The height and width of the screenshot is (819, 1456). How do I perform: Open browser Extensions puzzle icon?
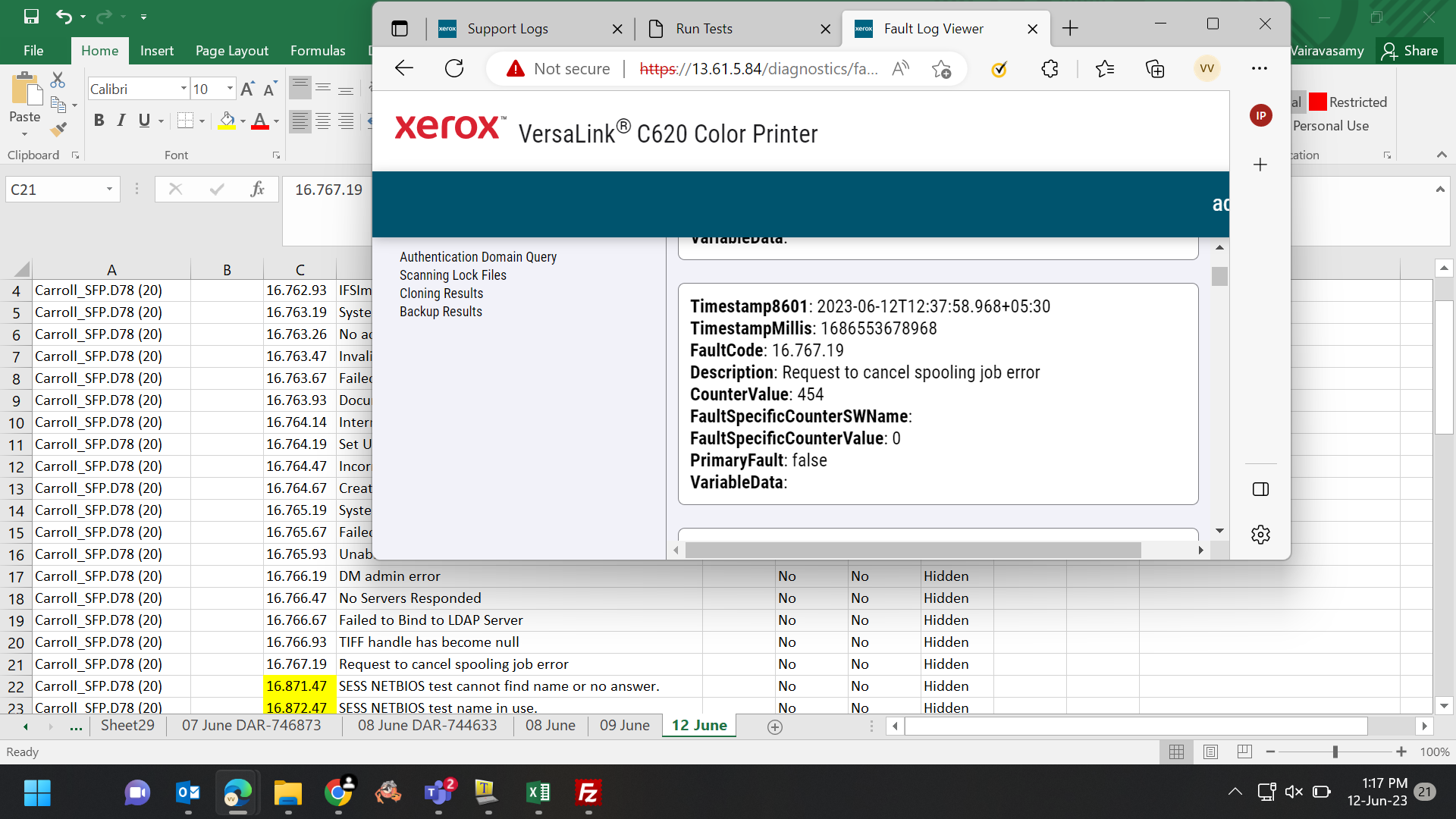point(1050,69)
